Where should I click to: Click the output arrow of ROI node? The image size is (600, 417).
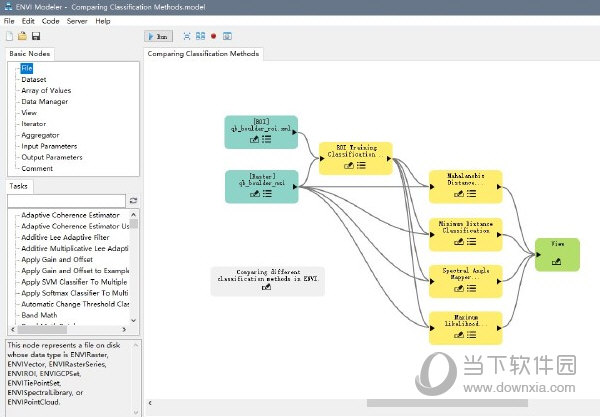click(294, 132)
